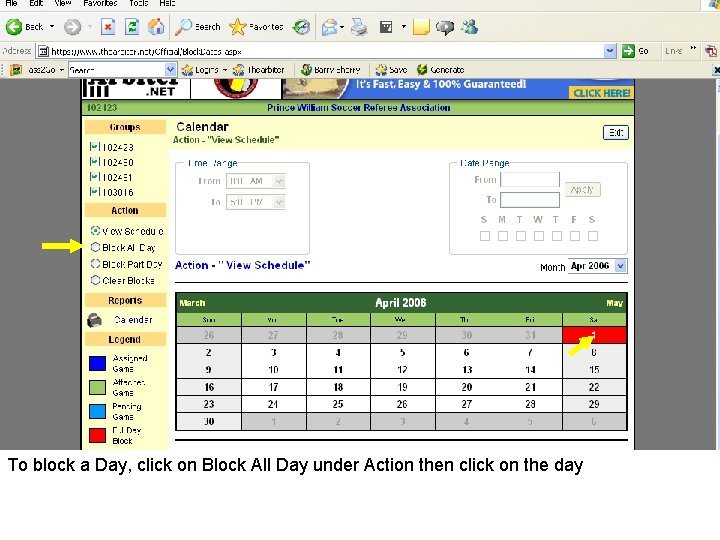The image size is (720, 540).
Task: Check the Friday checkbox in Date Range
Action: (x=574, y=236)
